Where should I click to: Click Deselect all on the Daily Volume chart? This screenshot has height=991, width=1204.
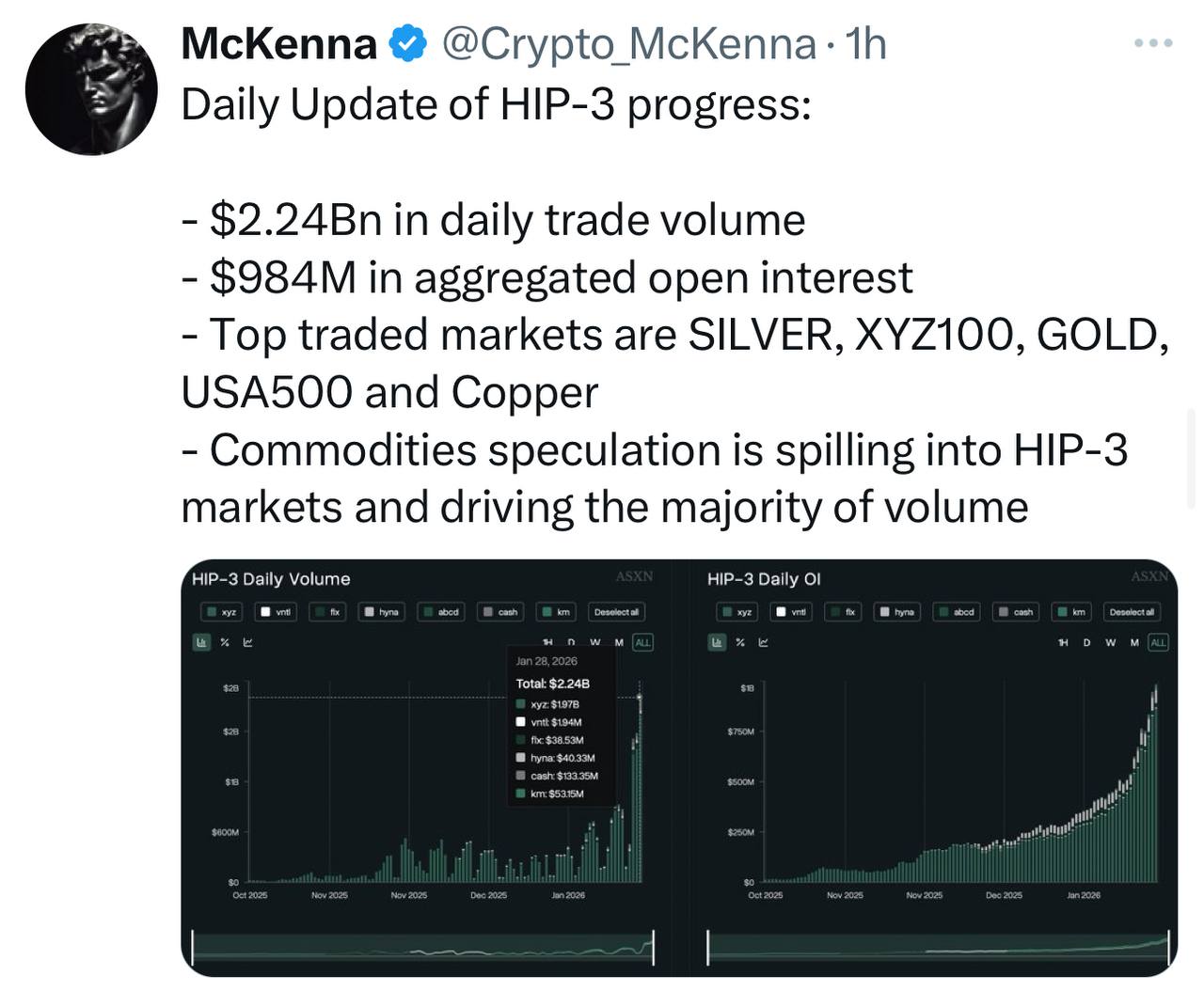pos(616,612)
